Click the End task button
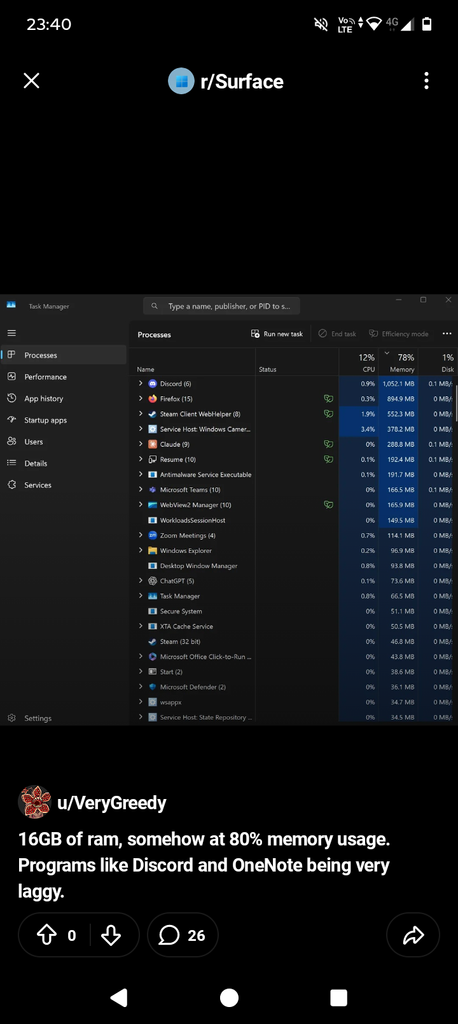 click(337, 334)
